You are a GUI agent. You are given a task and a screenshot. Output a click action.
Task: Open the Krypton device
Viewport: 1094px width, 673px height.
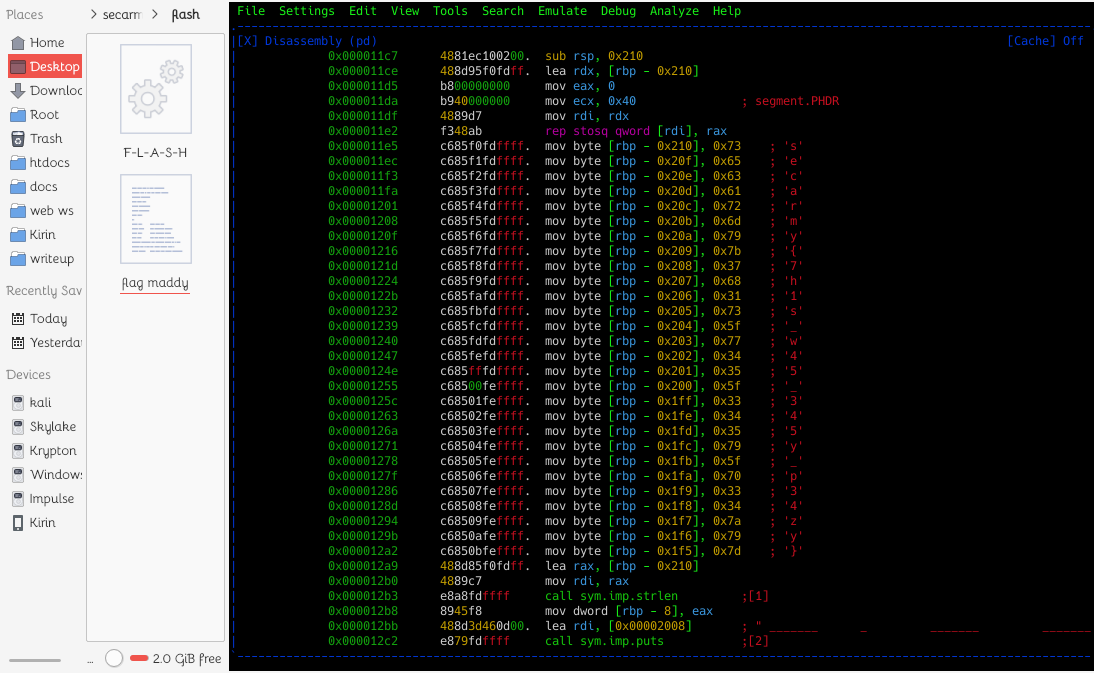coord(45,451)
